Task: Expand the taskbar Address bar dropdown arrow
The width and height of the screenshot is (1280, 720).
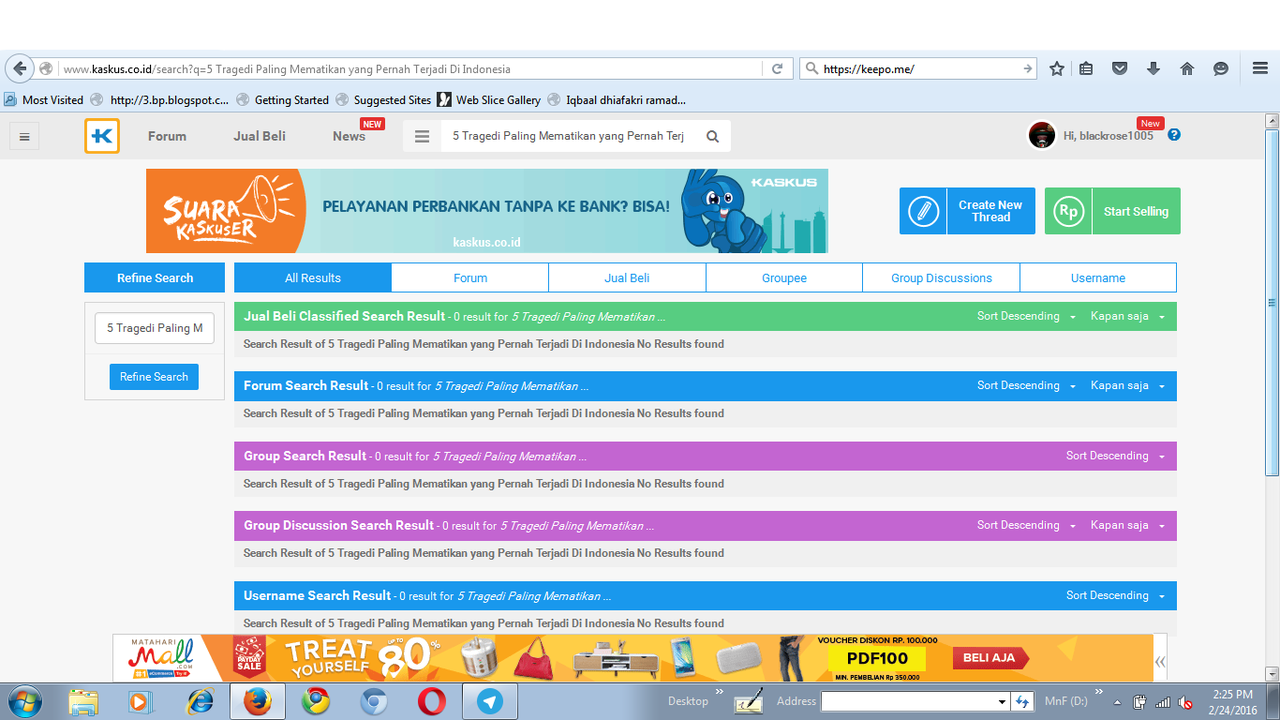Action: tap(1002, 702)
